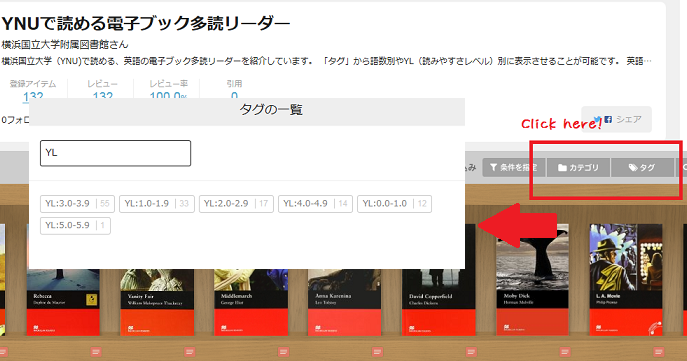Choose the YL:2.0-2.9 tag
Screen dimensions: 687x361
(236, 204)
